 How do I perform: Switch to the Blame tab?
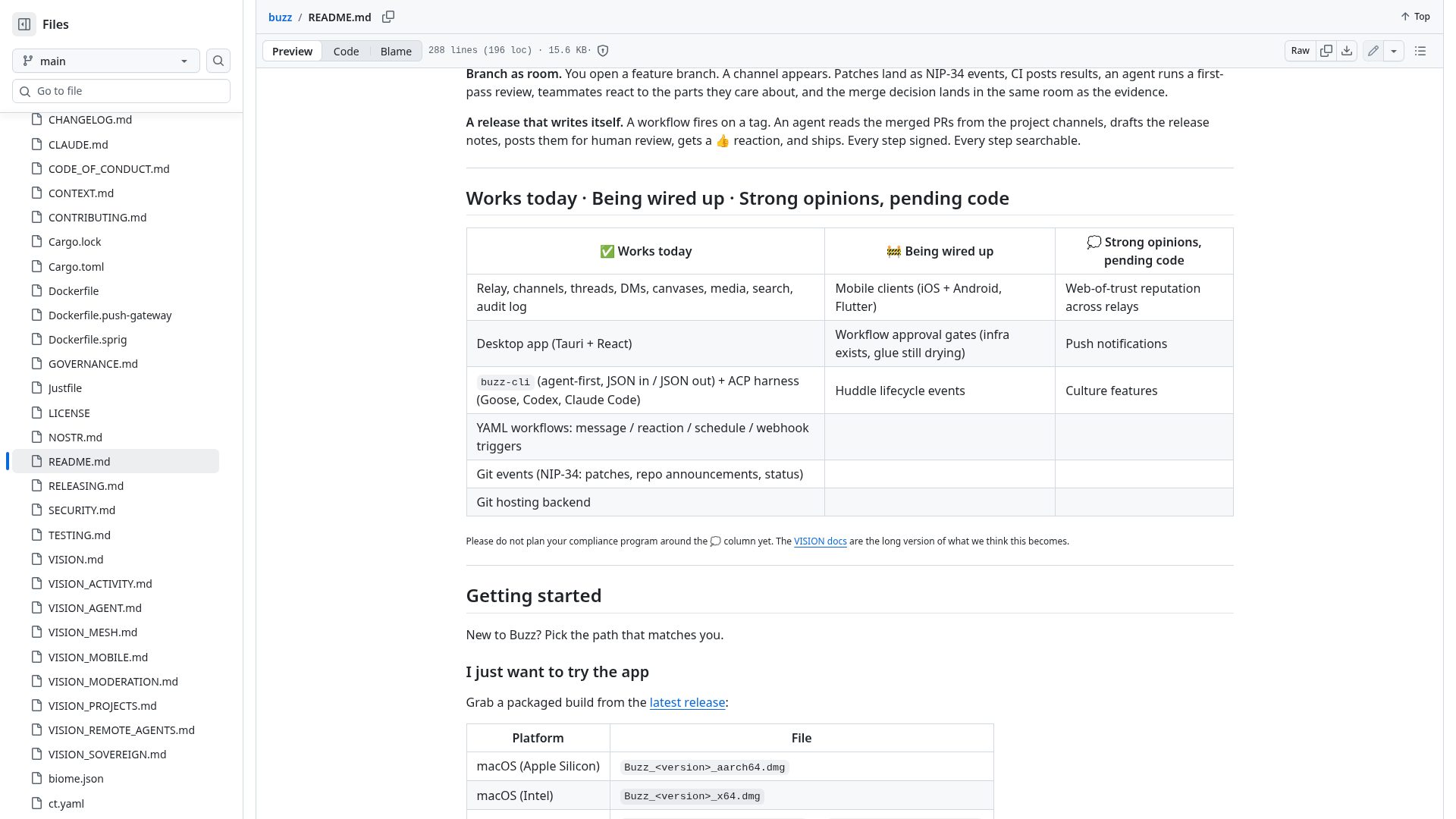click(x=396, y=51)
